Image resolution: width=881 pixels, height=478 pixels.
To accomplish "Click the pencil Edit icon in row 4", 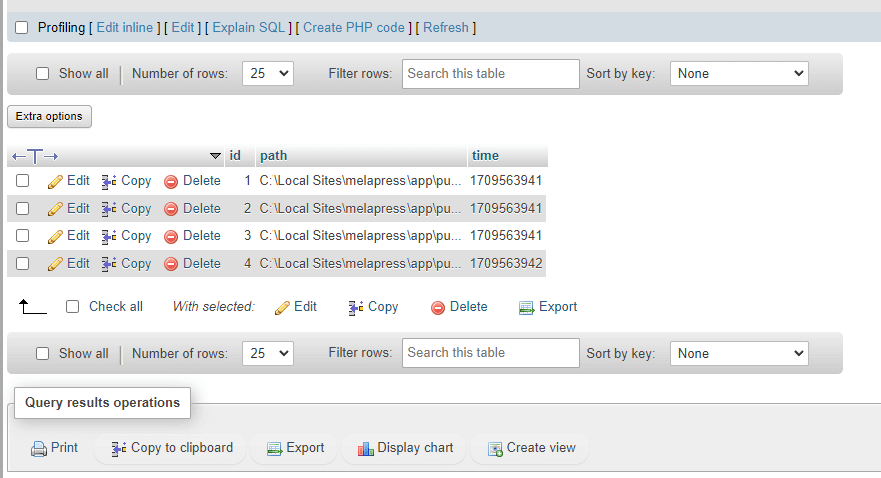I will click(55, 264).
